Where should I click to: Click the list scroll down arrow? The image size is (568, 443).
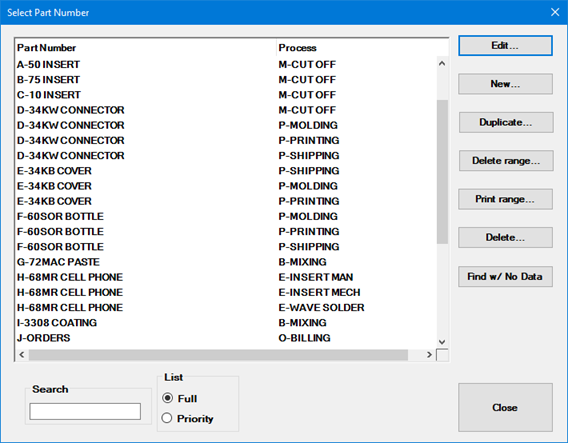point(442,342)
